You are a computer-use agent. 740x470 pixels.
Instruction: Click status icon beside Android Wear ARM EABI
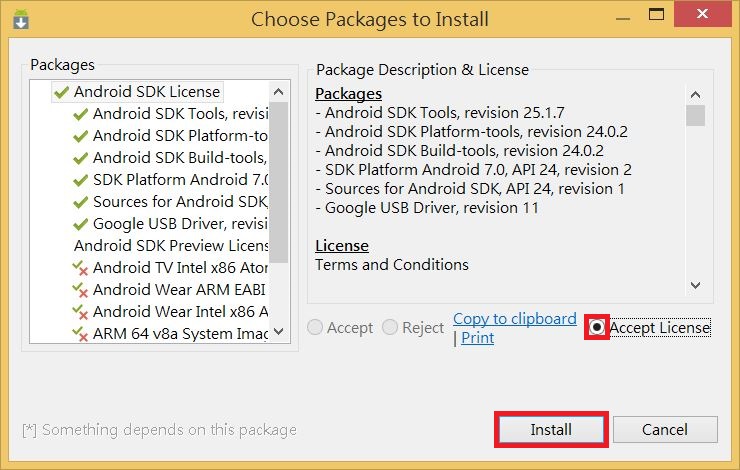click(81, 290)
